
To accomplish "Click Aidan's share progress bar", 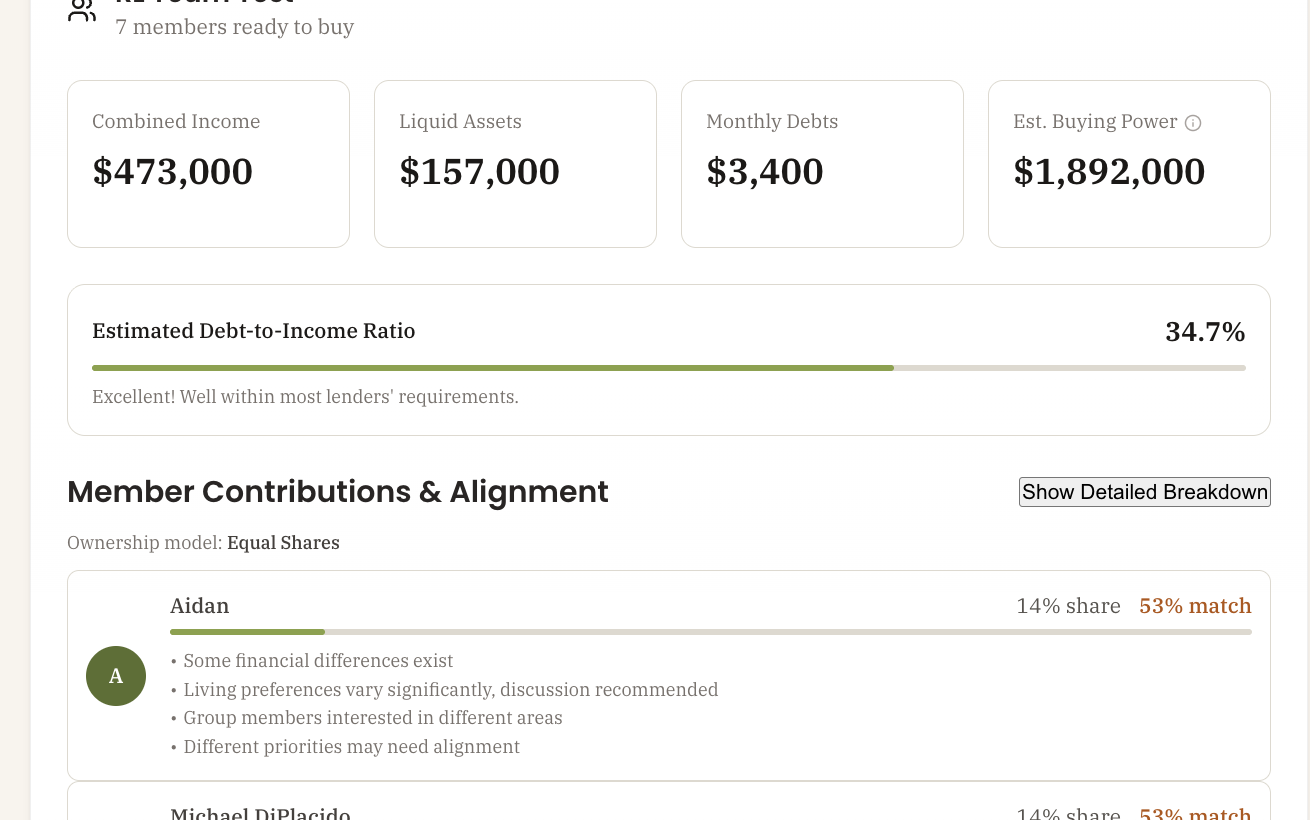I will pos(711,632).
